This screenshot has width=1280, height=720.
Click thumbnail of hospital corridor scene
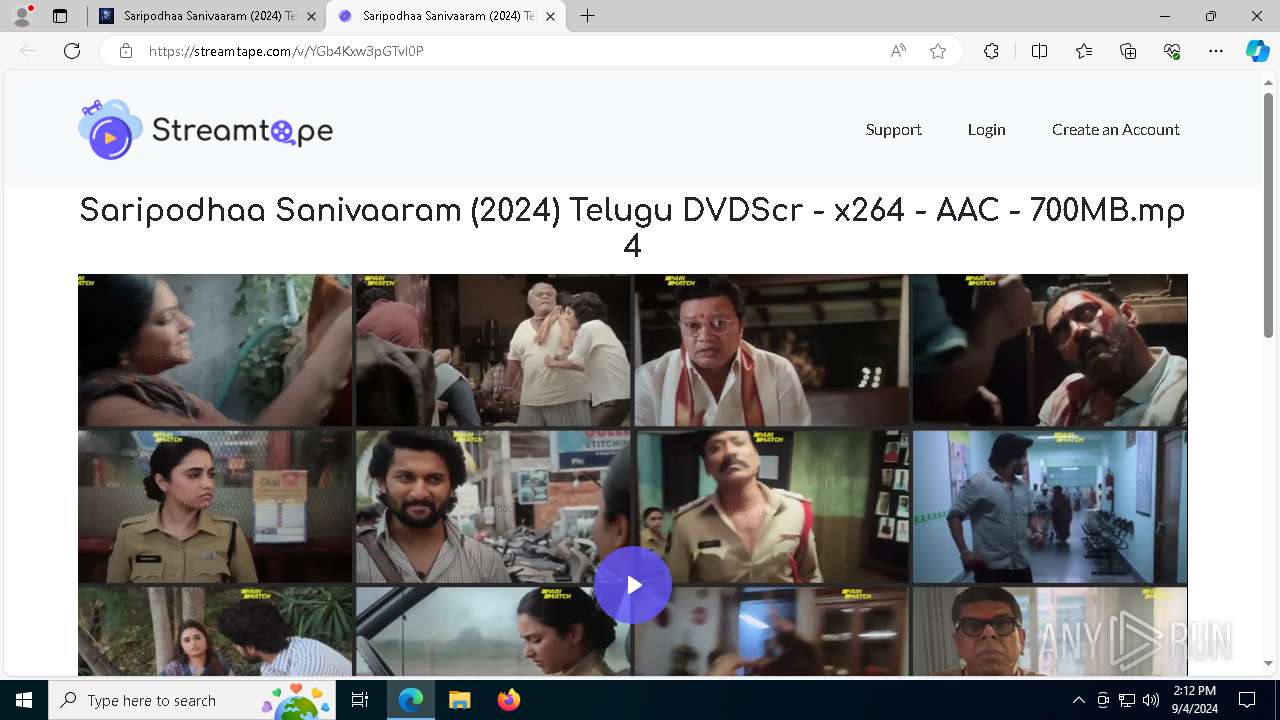1050,506
